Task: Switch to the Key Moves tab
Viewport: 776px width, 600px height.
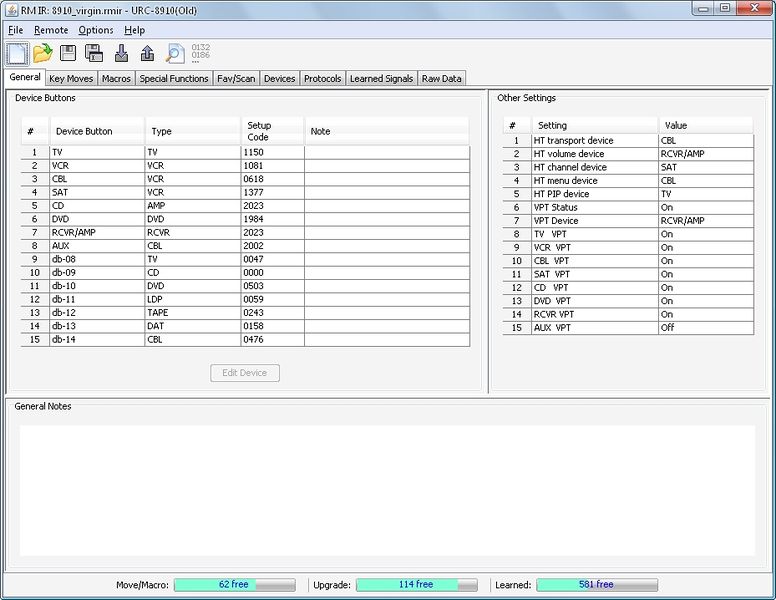Action: [71, 78]
